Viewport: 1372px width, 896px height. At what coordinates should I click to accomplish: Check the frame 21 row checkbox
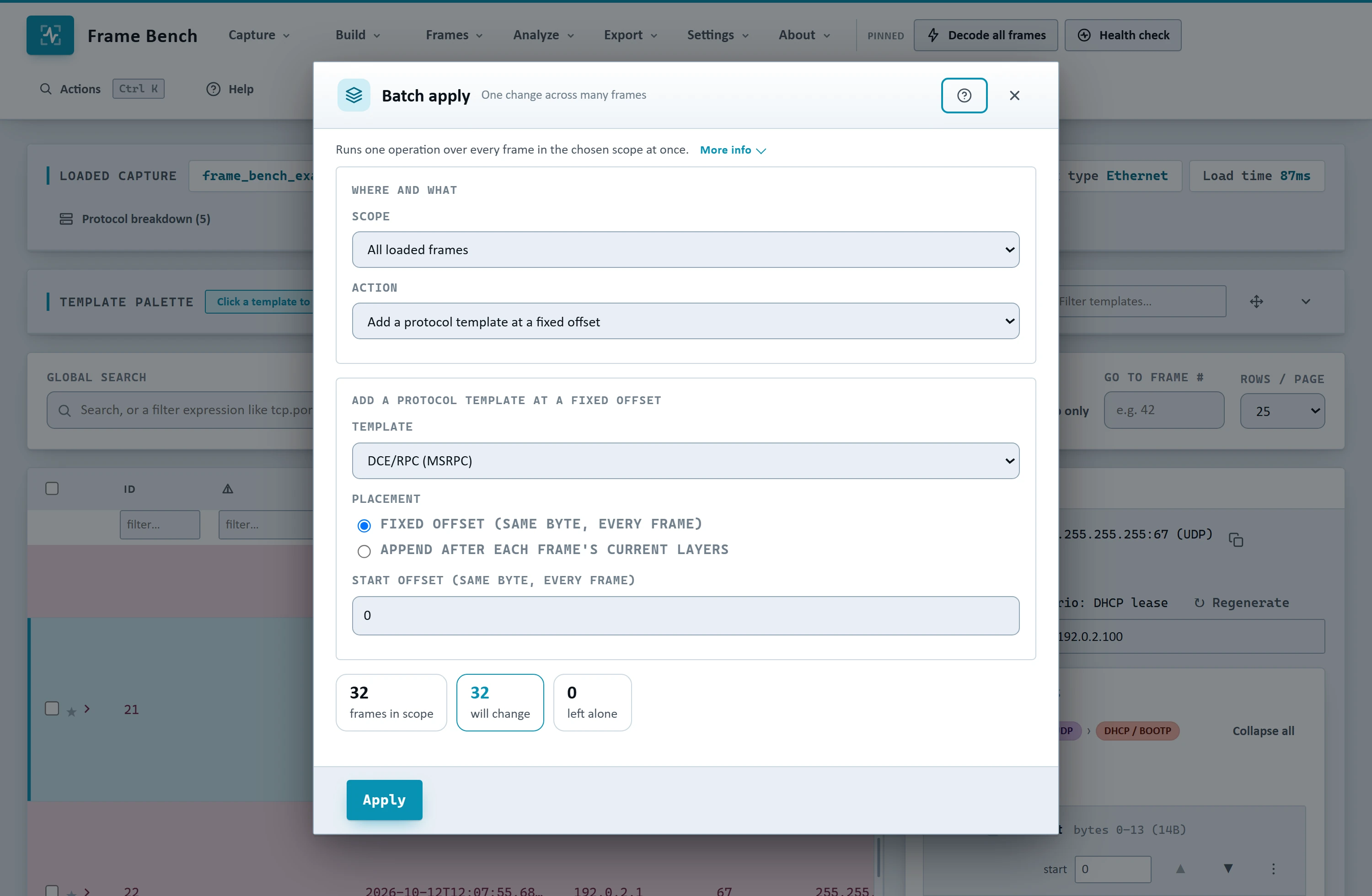point(52,708)
